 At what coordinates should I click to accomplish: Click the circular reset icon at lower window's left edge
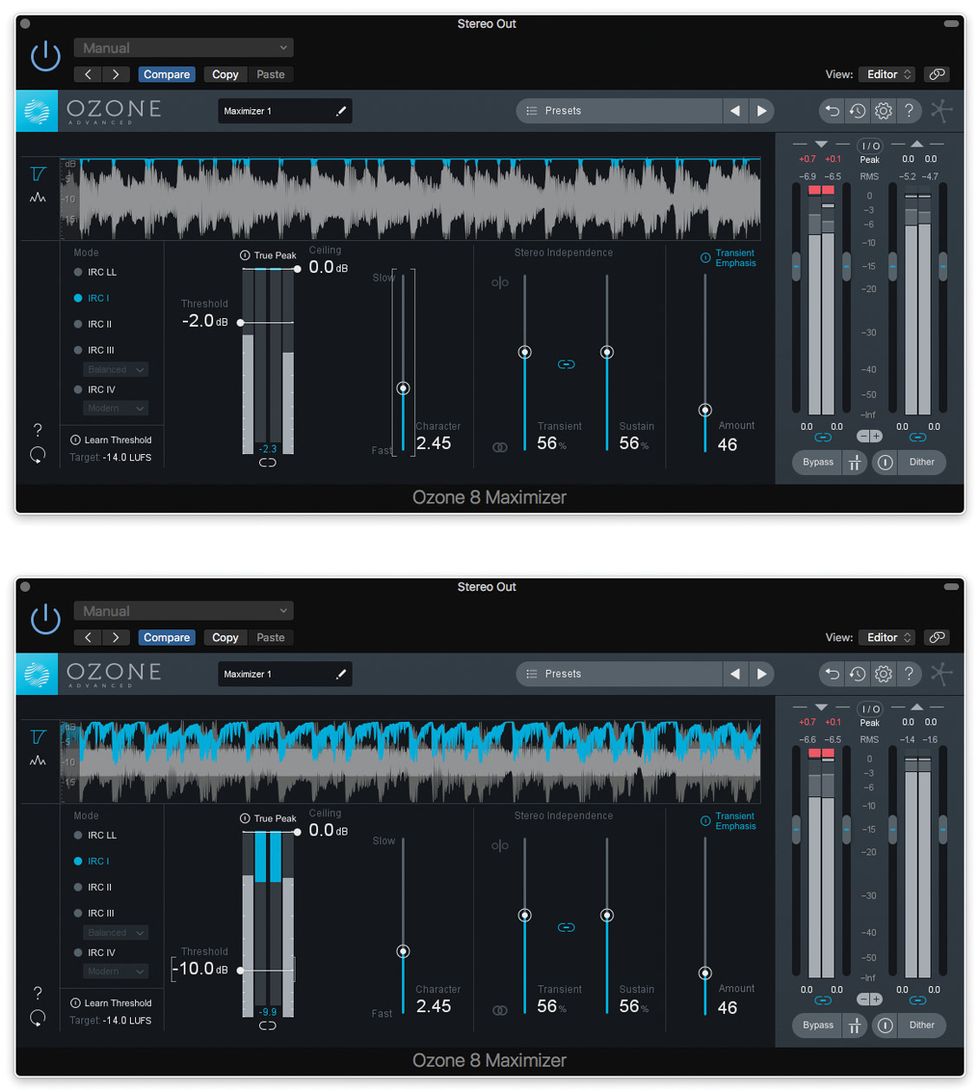tap(38, 1018)
